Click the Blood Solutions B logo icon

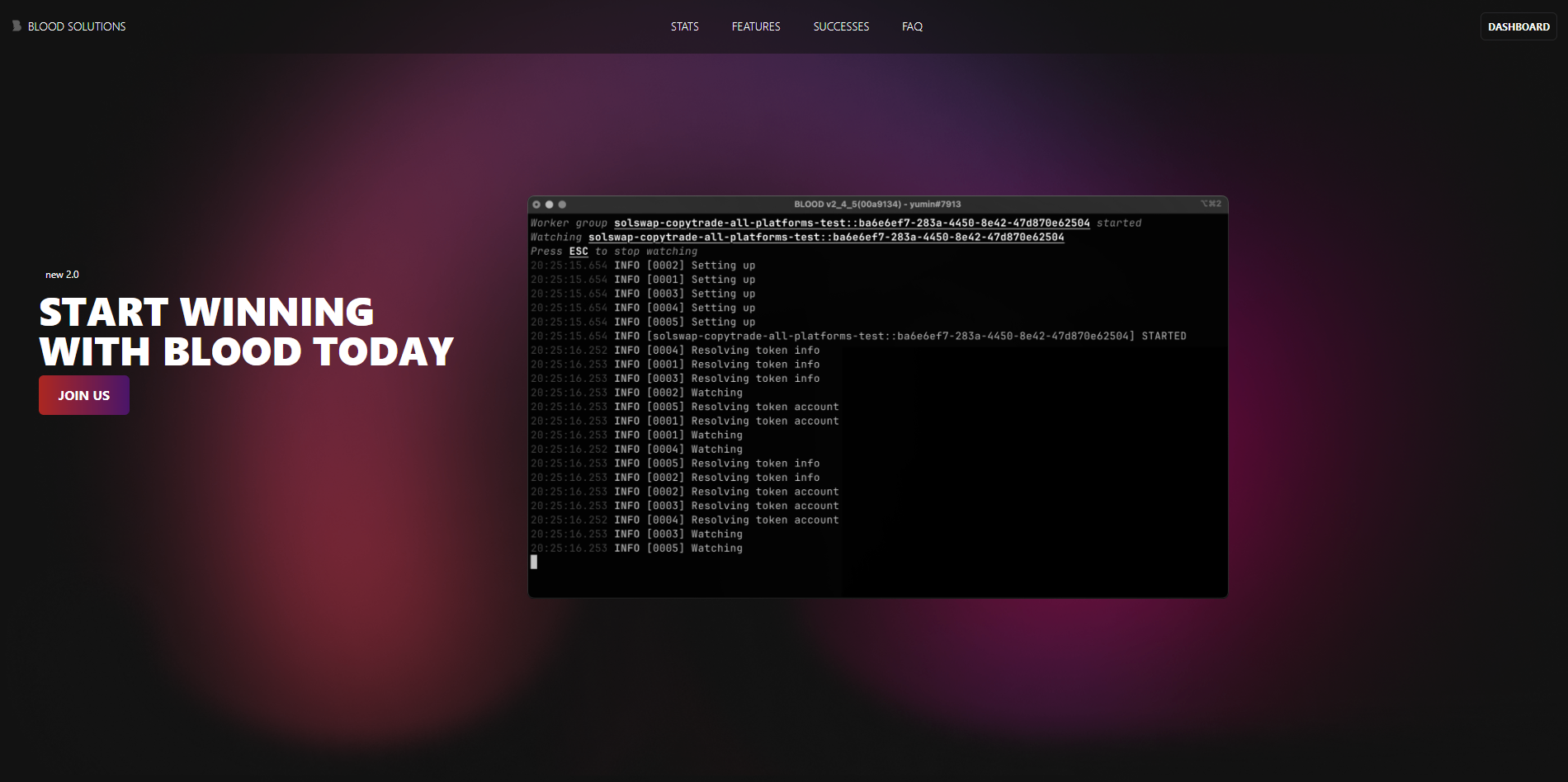(17, 26)
